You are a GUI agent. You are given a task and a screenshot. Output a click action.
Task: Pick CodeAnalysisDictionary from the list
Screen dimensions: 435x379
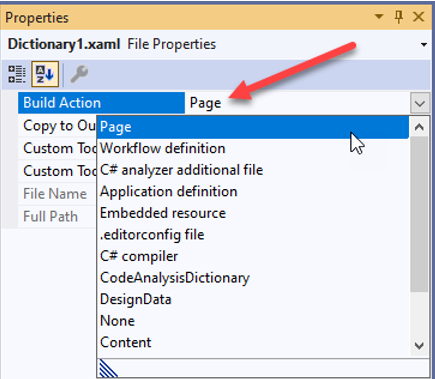[x=253, y=278]
